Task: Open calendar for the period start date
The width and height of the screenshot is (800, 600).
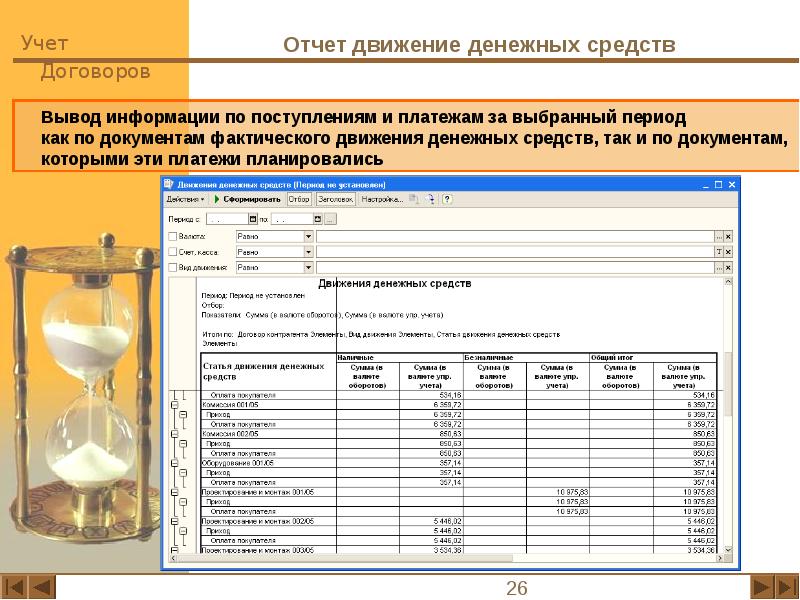Action: coord(252,218)
